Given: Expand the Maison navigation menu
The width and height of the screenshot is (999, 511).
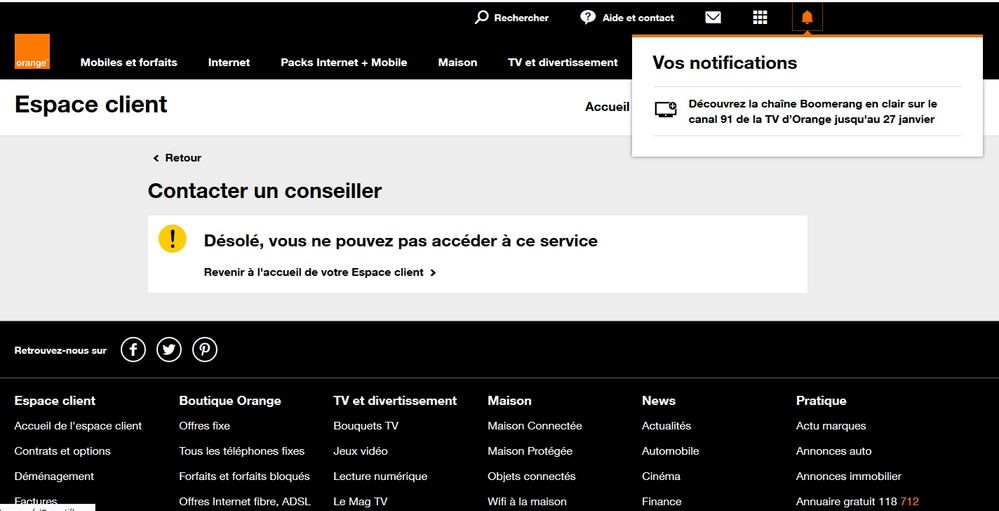Looking at the screenshot, I should pyautogui.click(x=457, y=62).
